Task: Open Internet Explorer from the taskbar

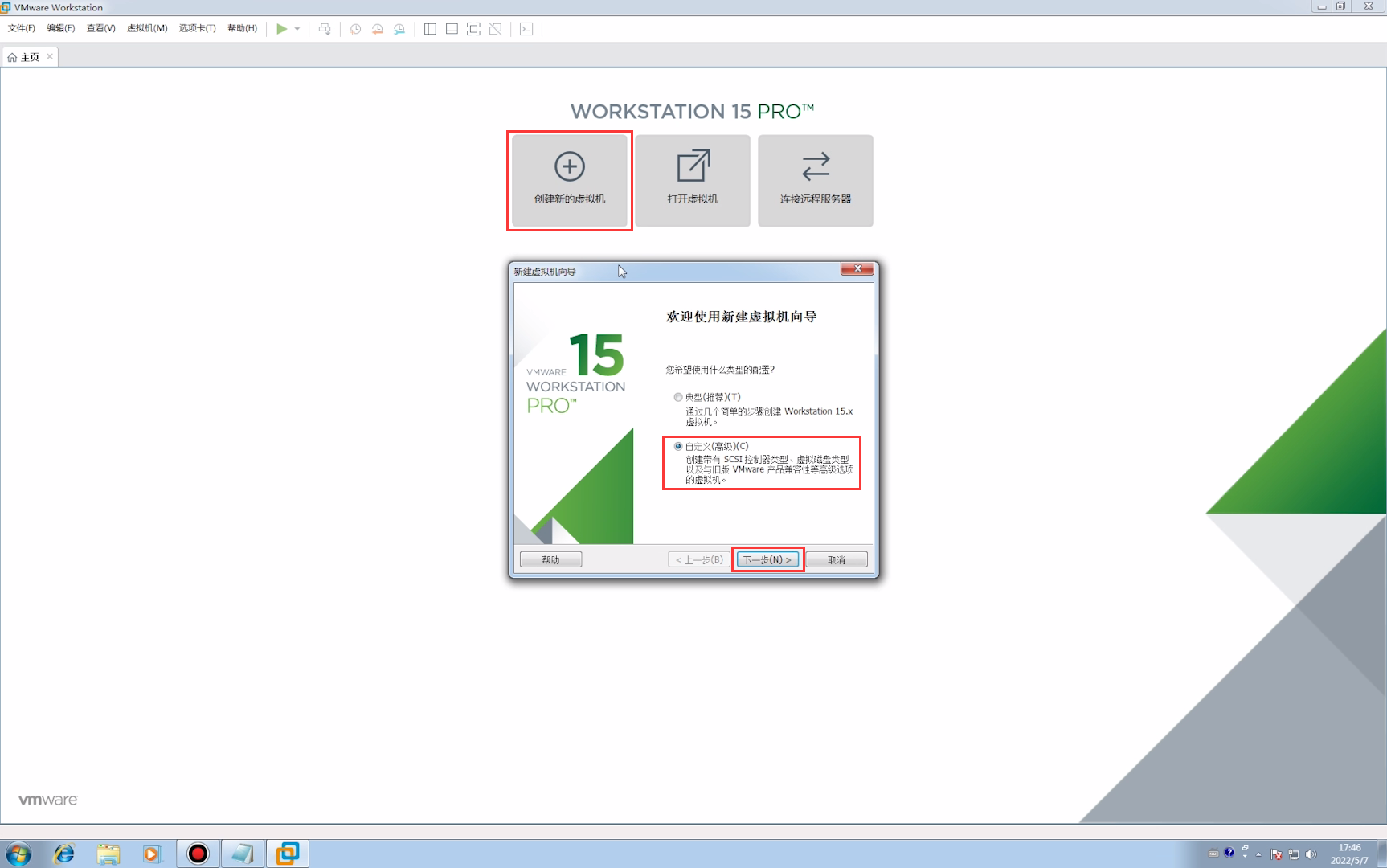Action: [63, 854]
